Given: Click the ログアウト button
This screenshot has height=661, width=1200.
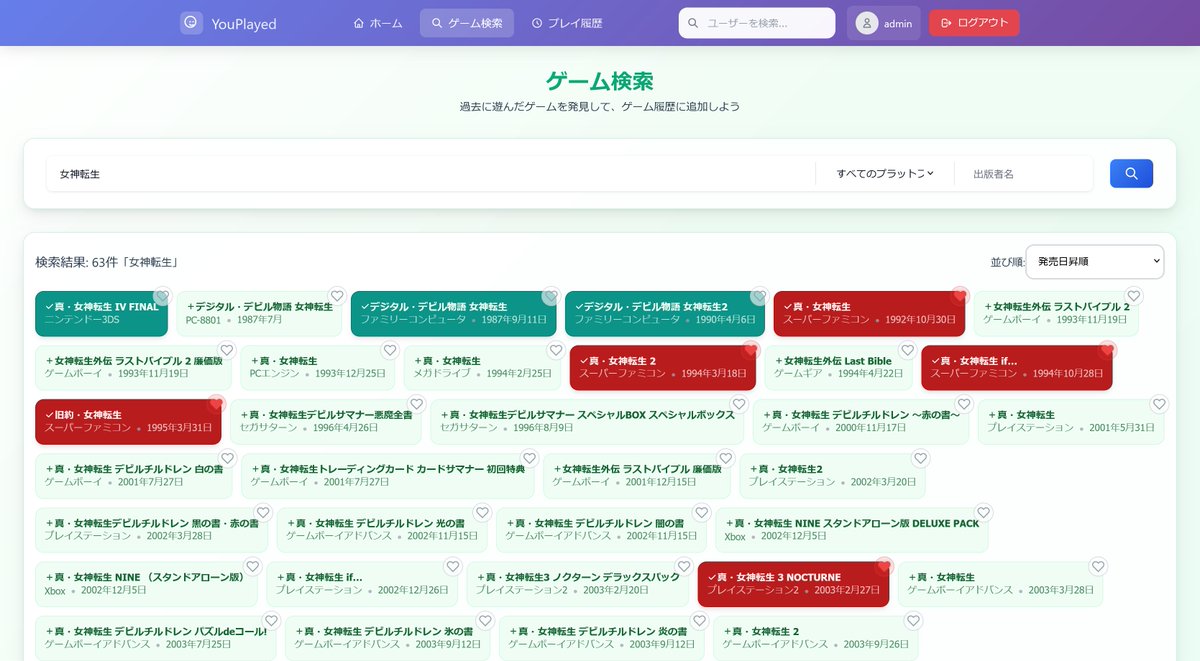Looking at the screenshot, I should click(974, 23).
